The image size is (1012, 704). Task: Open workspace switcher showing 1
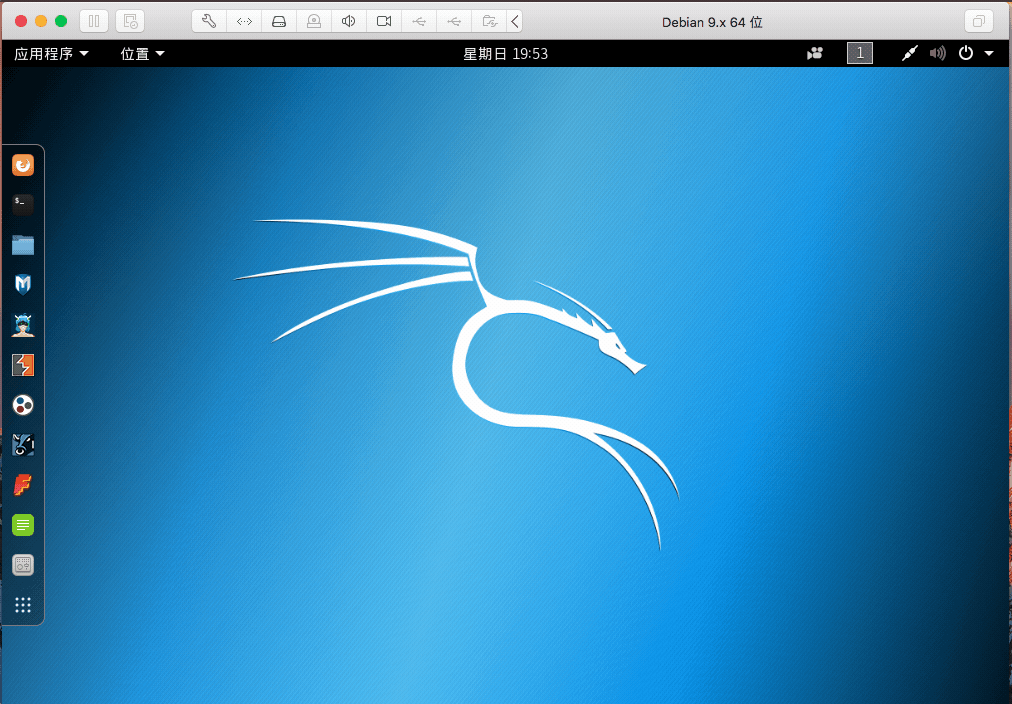pos(860,54)
